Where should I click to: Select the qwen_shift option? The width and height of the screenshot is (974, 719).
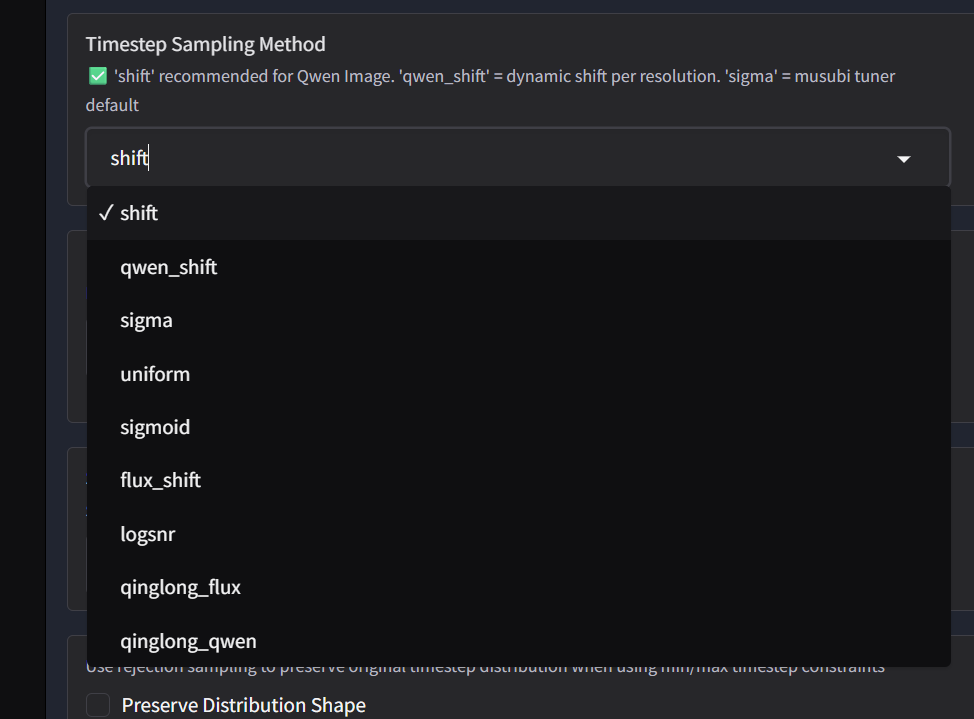point(168,267)
